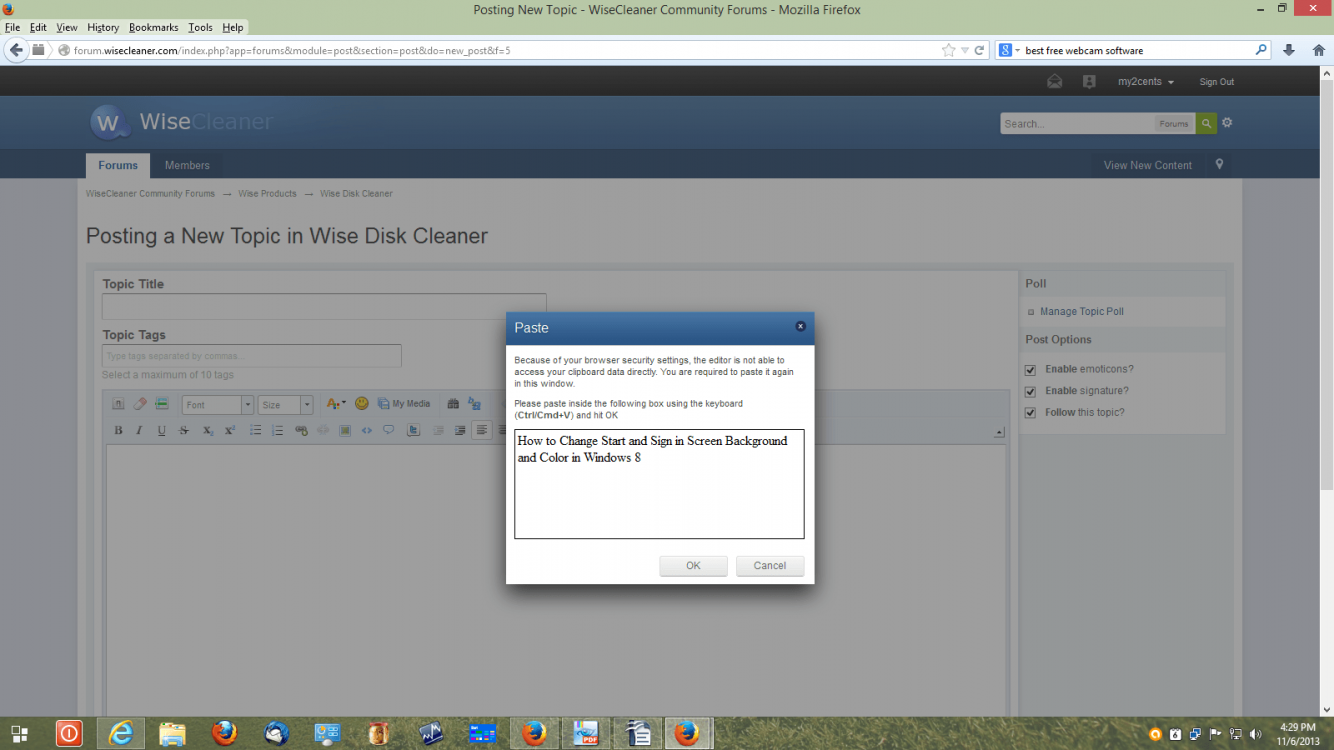The image size is (1334, 750).
Task: Open the Size dropdown
Action: (285, 405)
